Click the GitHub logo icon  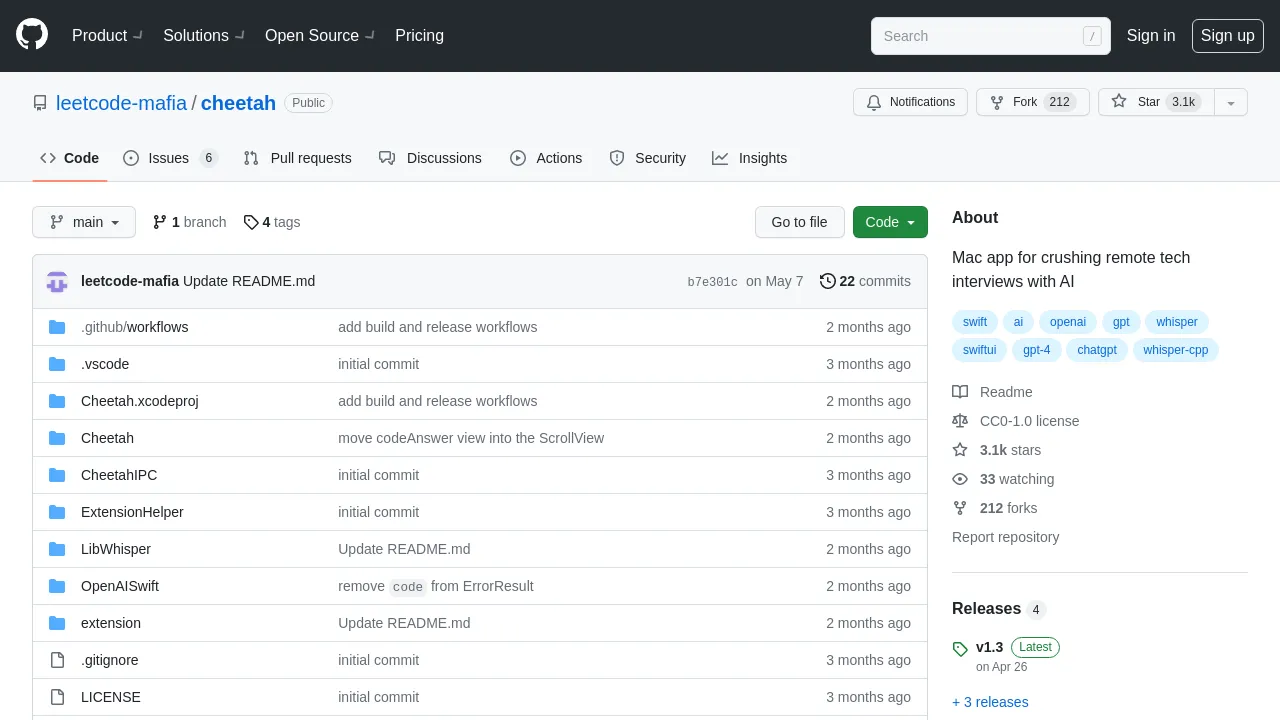pos(32,35)
